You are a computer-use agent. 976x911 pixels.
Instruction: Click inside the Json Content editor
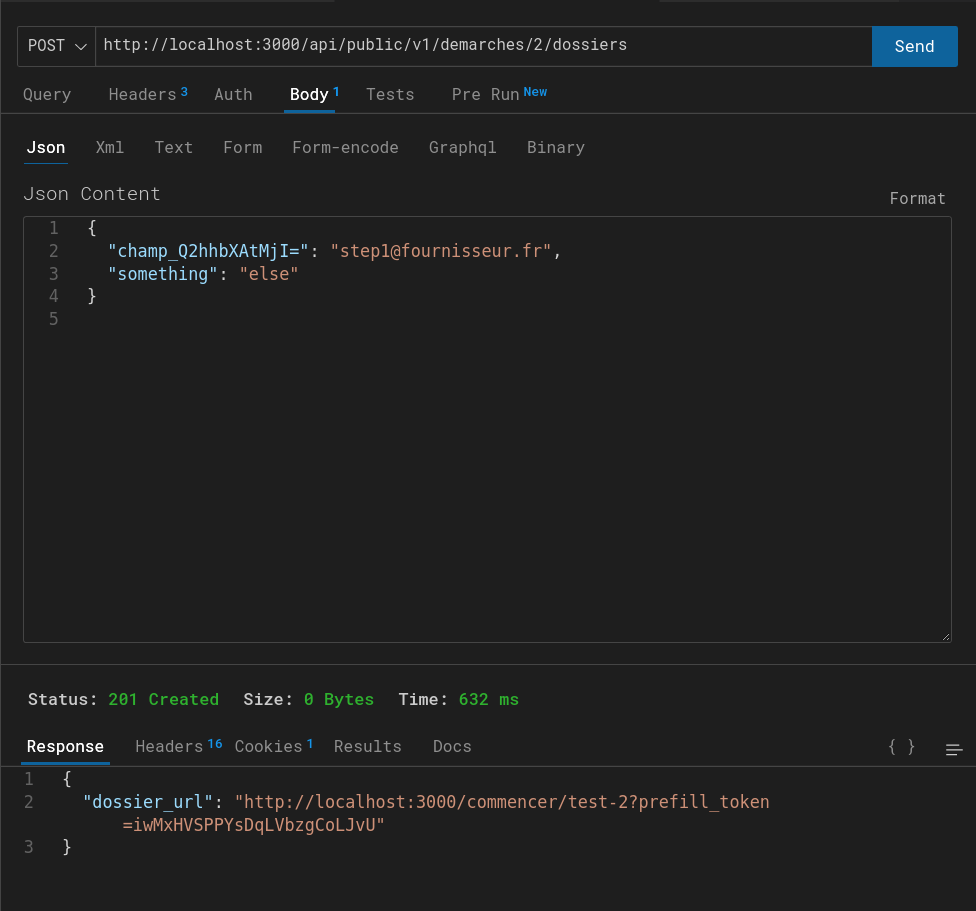[487, 429]
